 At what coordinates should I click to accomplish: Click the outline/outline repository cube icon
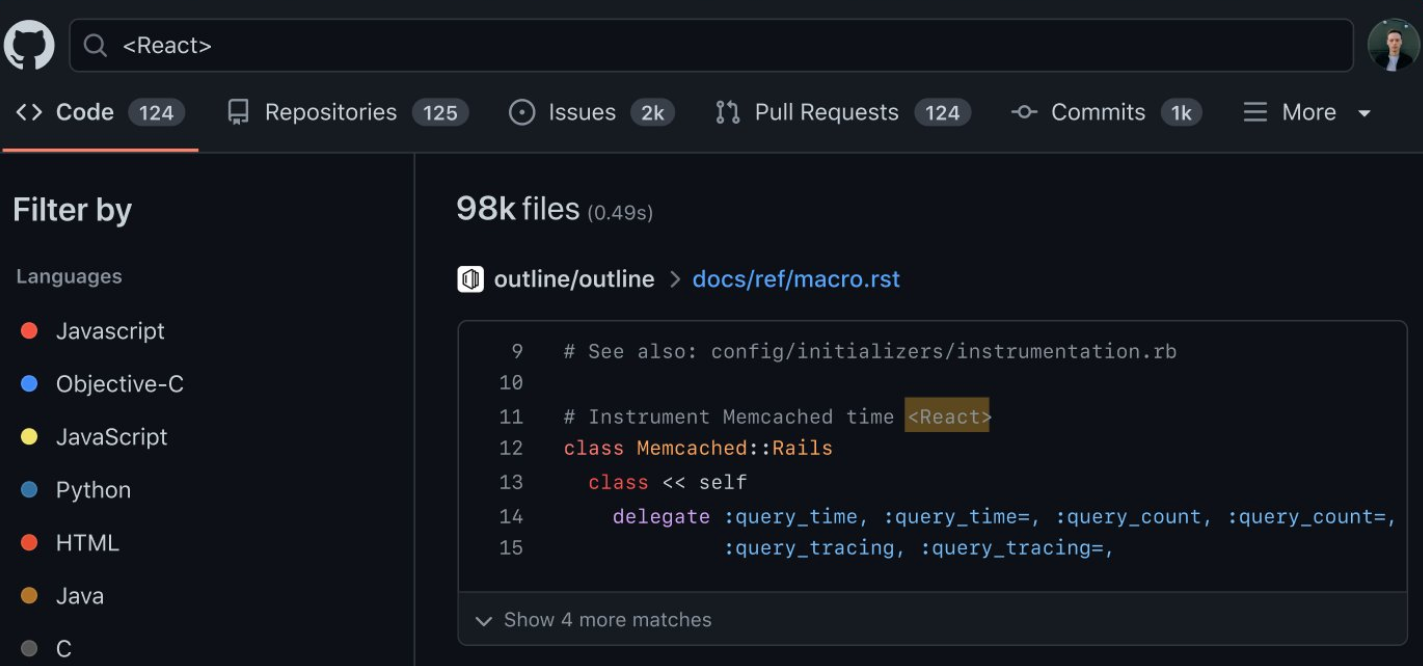coord(471,279)
